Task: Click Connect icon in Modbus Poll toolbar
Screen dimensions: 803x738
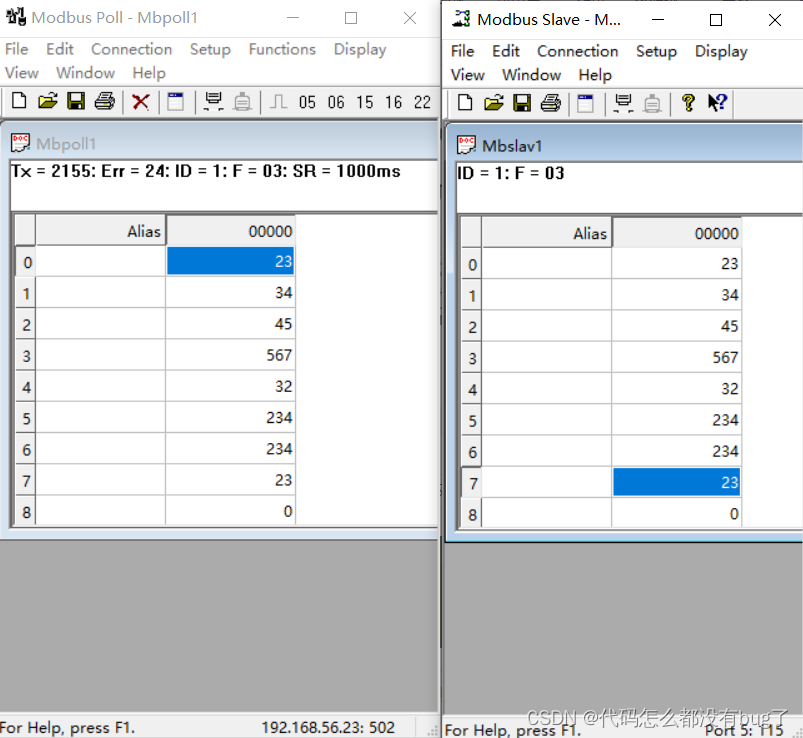Action: pyautogui.click(x=213, y=101)
